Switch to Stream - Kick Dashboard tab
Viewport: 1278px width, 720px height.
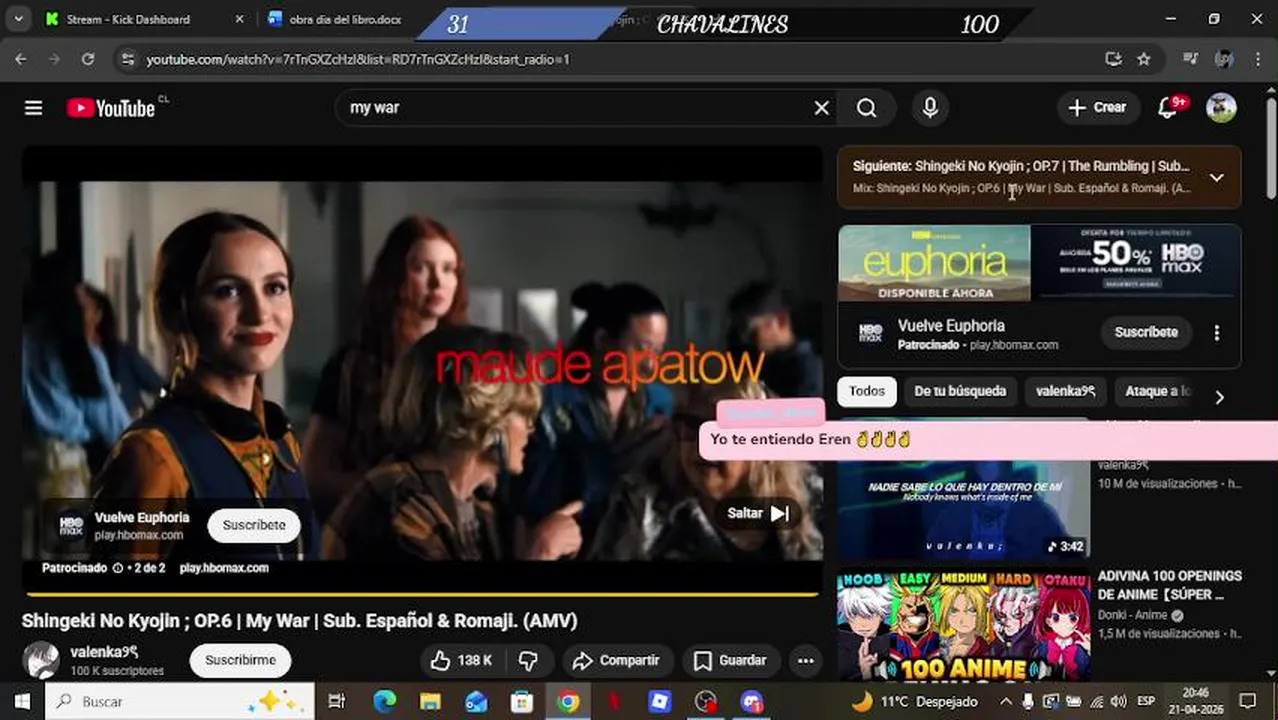pos(128,19)
